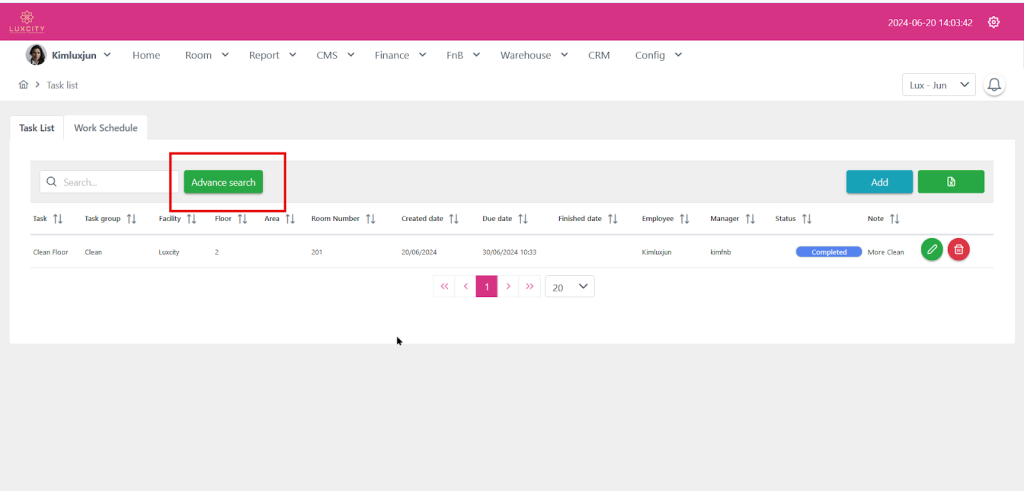Open the Lux - Jun property dropdown
This screenshot has width=1024, height=491.
click(x=938, y=85)
